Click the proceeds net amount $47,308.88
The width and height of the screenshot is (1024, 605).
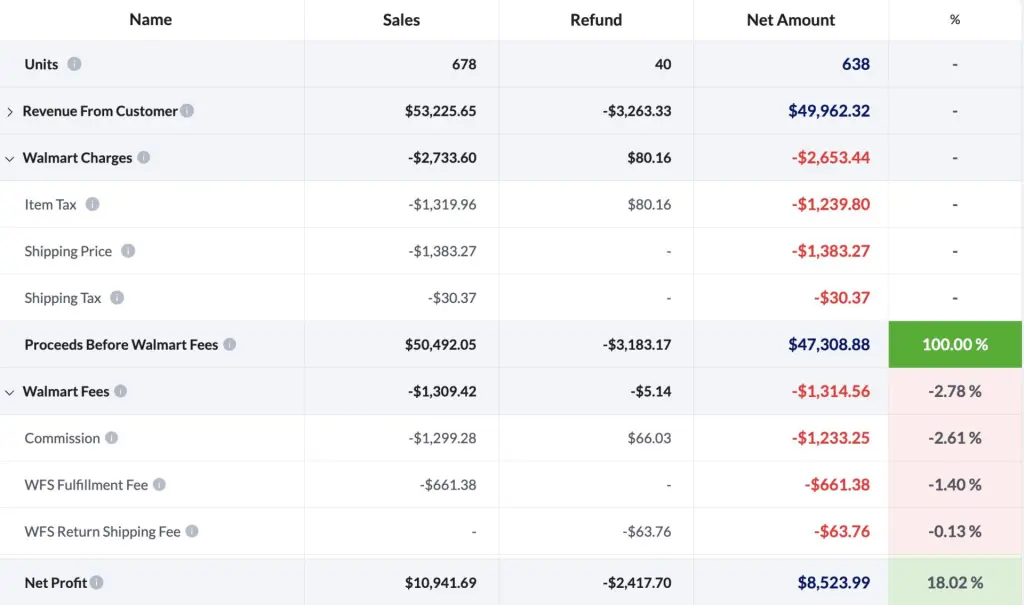(x=829, y=344)
